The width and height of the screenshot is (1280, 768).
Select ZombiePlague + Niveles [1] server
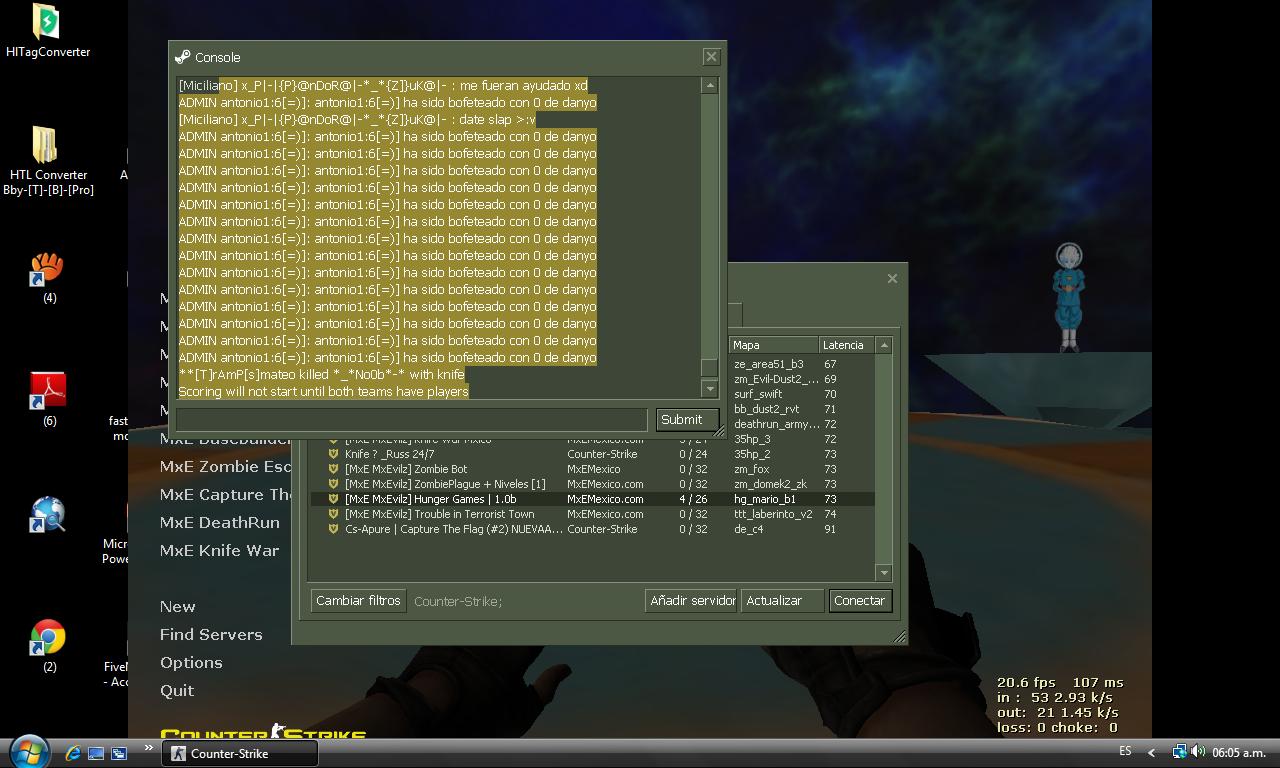click(x=592, y=484)
